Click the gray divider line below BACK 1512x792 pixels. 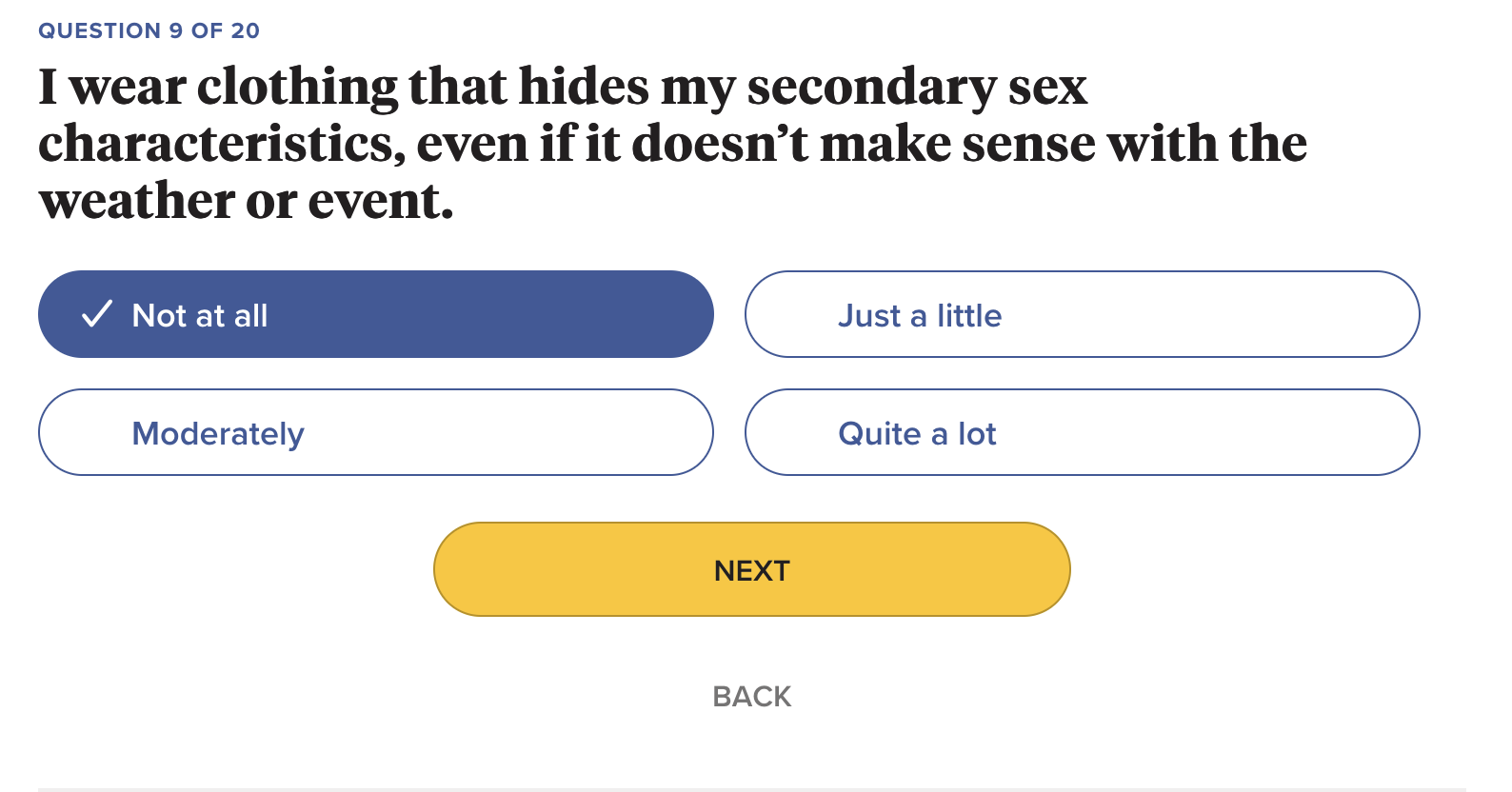[x=751, y=788]
